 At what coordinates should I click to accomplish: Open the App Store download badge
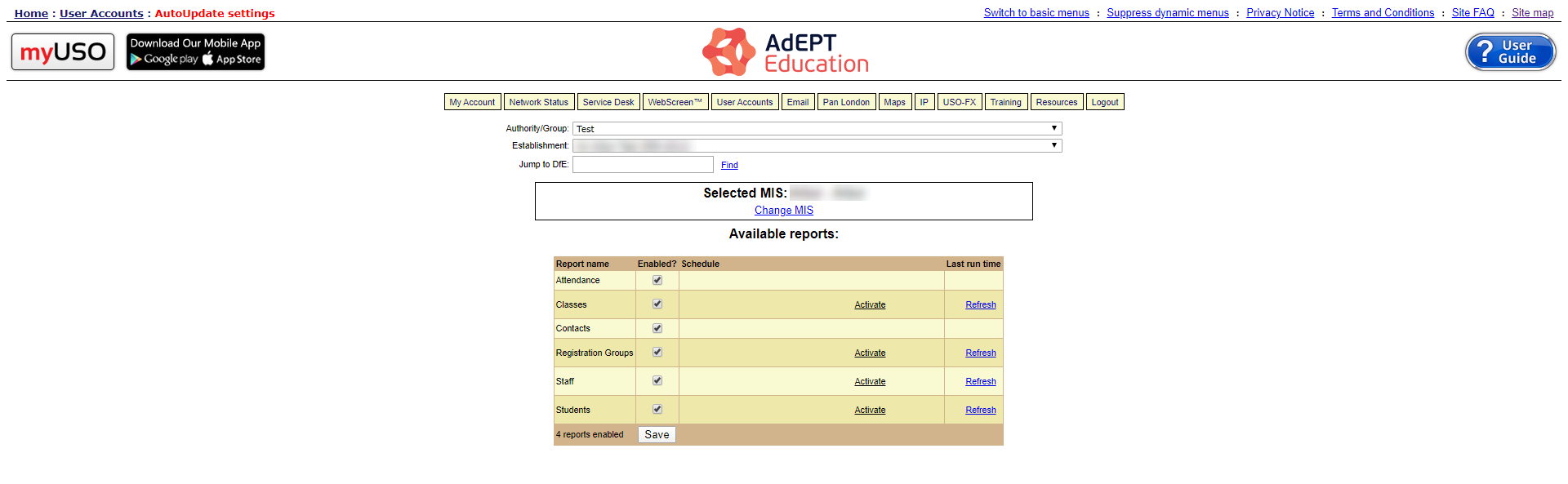click(x=232, y=60)
